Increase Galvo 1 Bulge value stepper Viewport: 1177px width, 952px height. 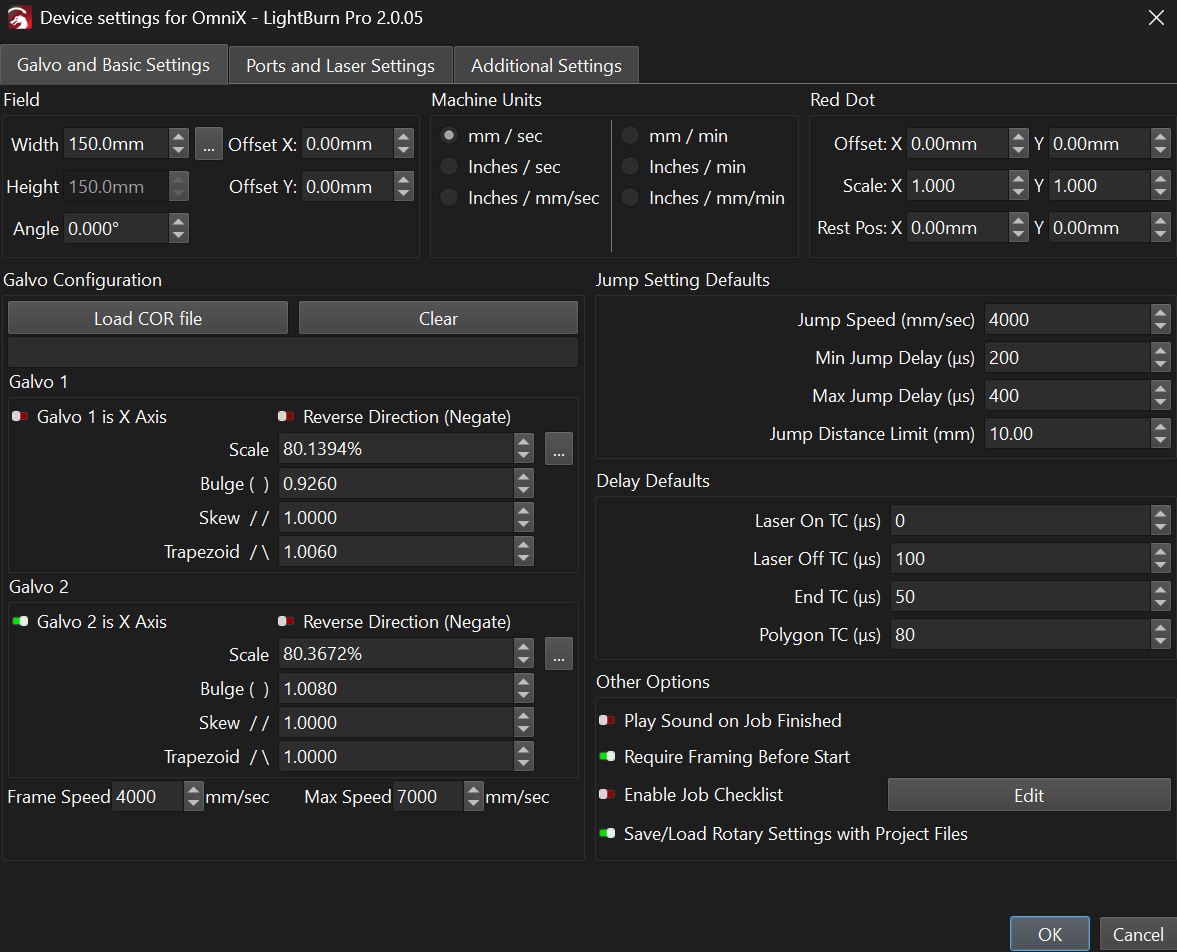click(524, 477)
